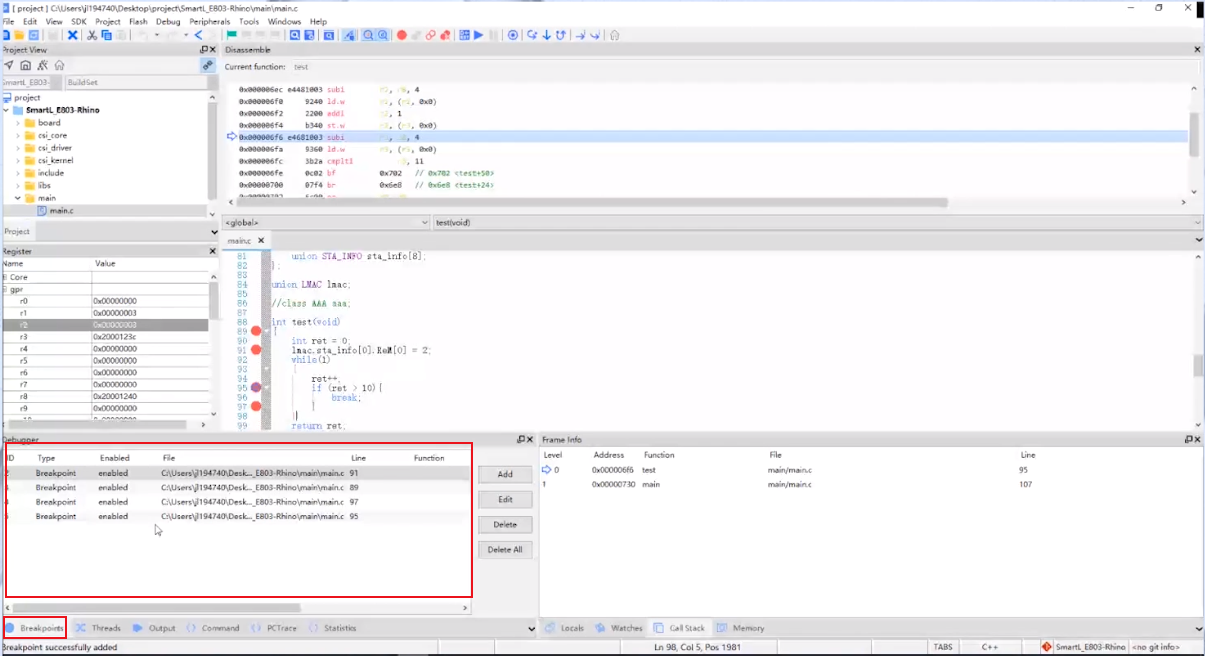This screenshot has height=656, width=1205.
Task: Click the find magnifier toolbar icon
Action: [x=294, y=35]
